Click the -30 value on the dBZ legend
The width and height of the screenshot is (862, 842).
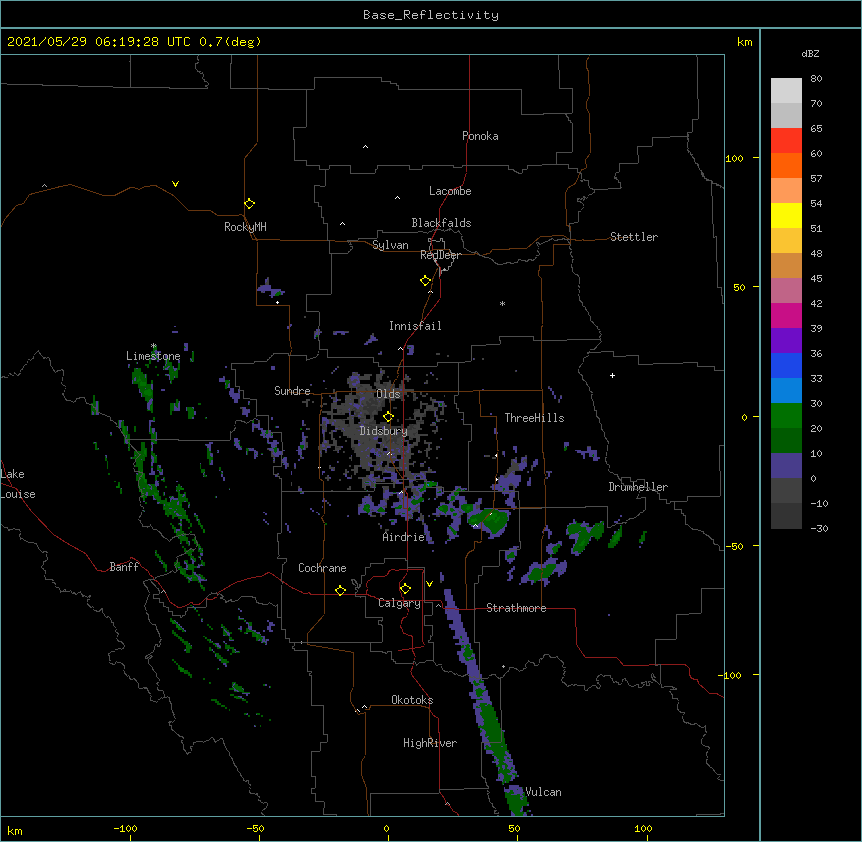click(x=819, y=528)
